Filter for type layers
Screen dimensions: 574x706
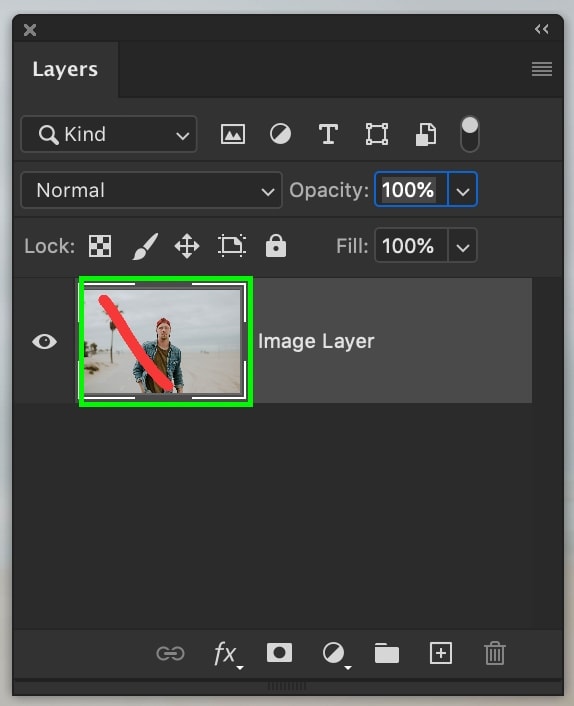pyautogui.click(x=328, y=134)
